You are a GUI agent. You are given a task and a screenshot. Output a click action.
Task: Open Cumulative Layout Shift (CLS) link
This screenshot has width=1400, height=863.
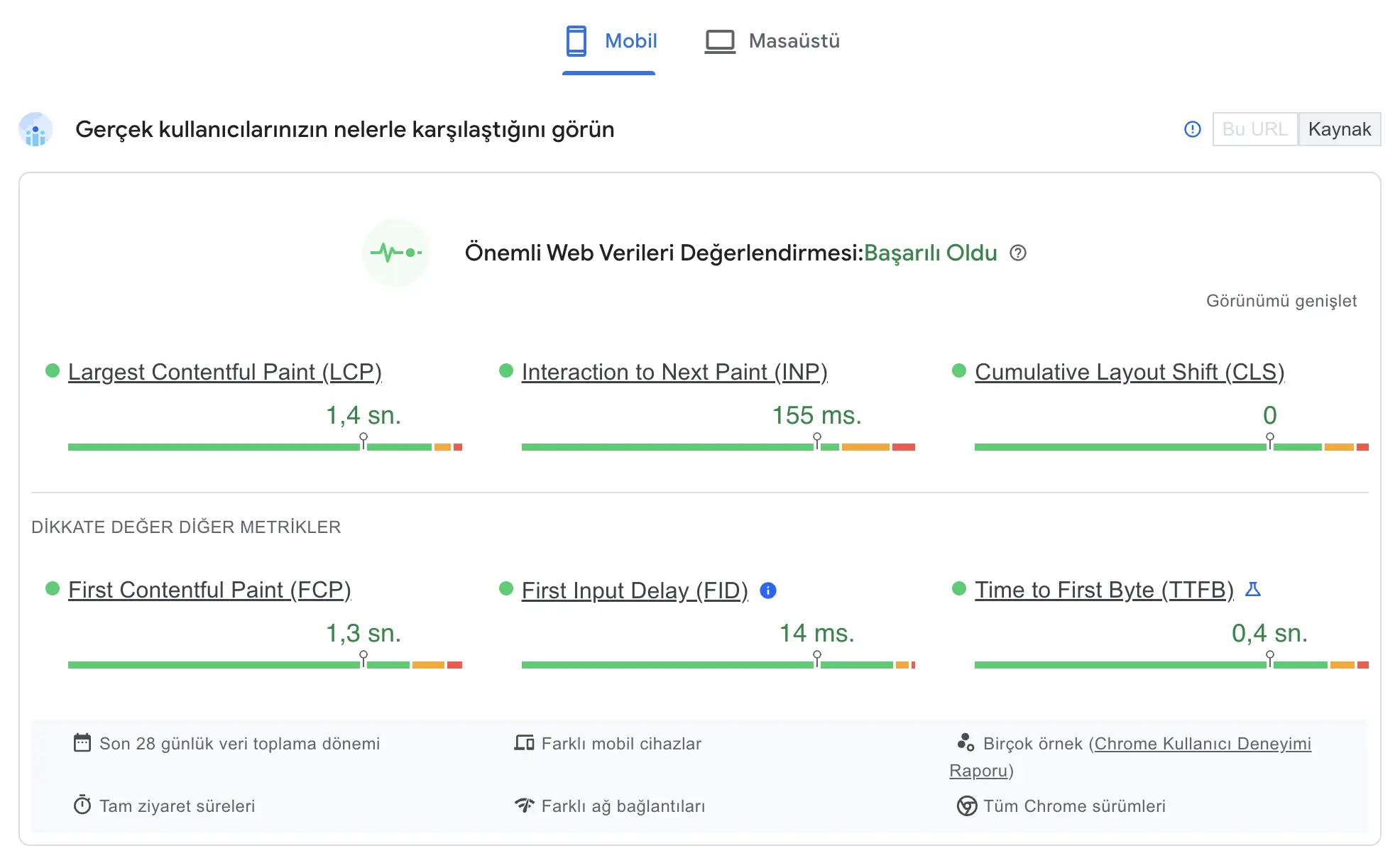tap(1130, 372)
